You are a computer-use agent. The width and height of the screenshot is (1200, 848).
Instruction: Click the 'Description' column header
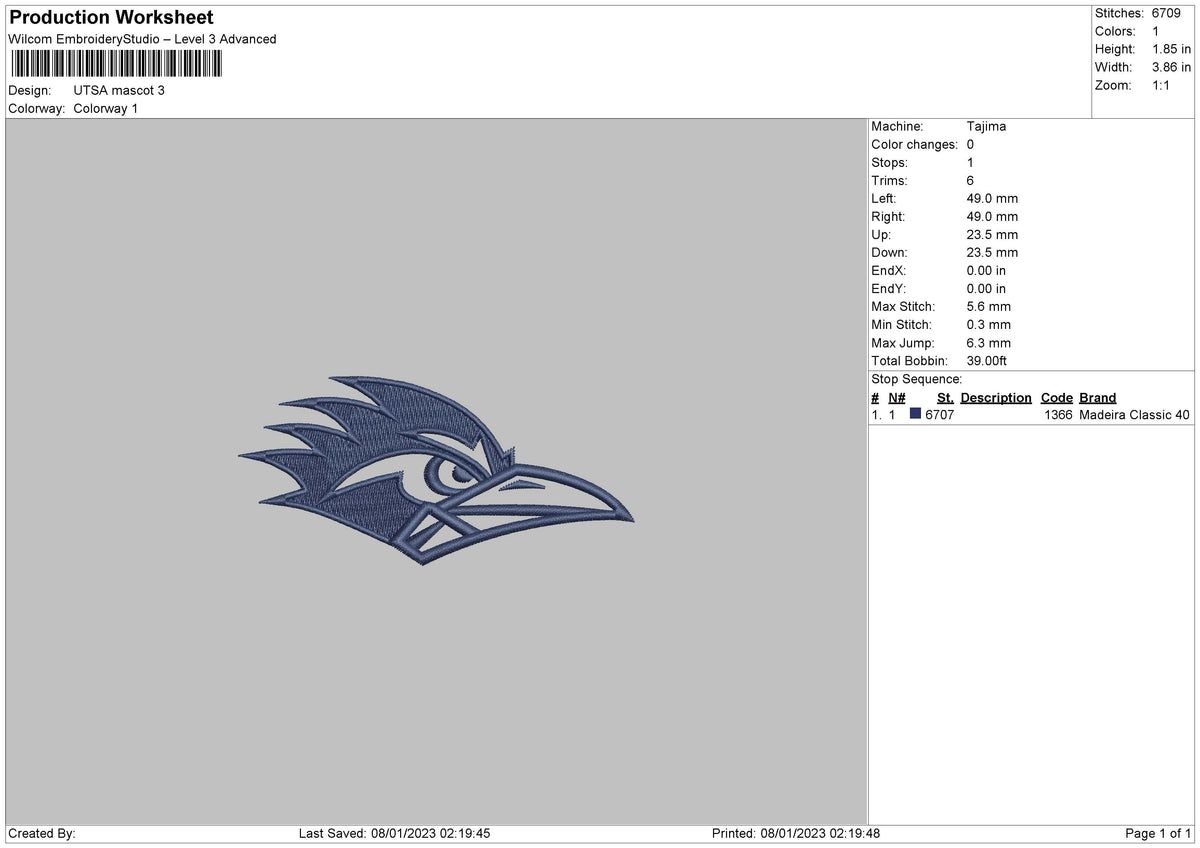pyautogui.click(x=996, y=397)
